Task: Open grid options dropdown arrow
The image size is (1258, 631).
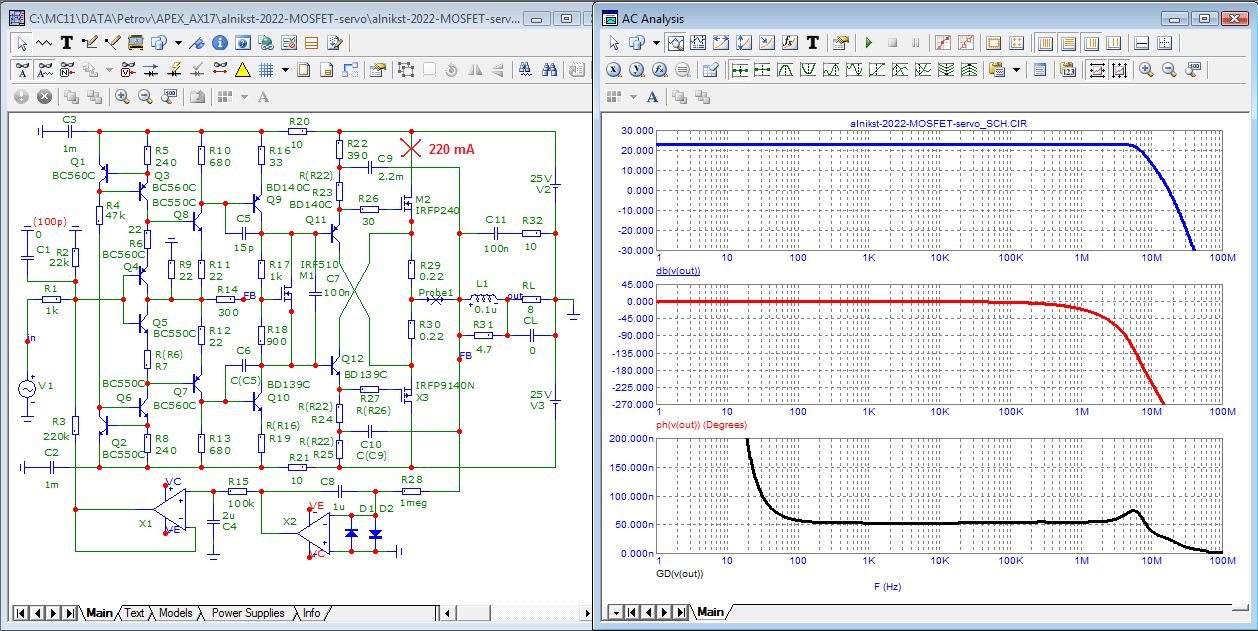Action: pos(285,71)
